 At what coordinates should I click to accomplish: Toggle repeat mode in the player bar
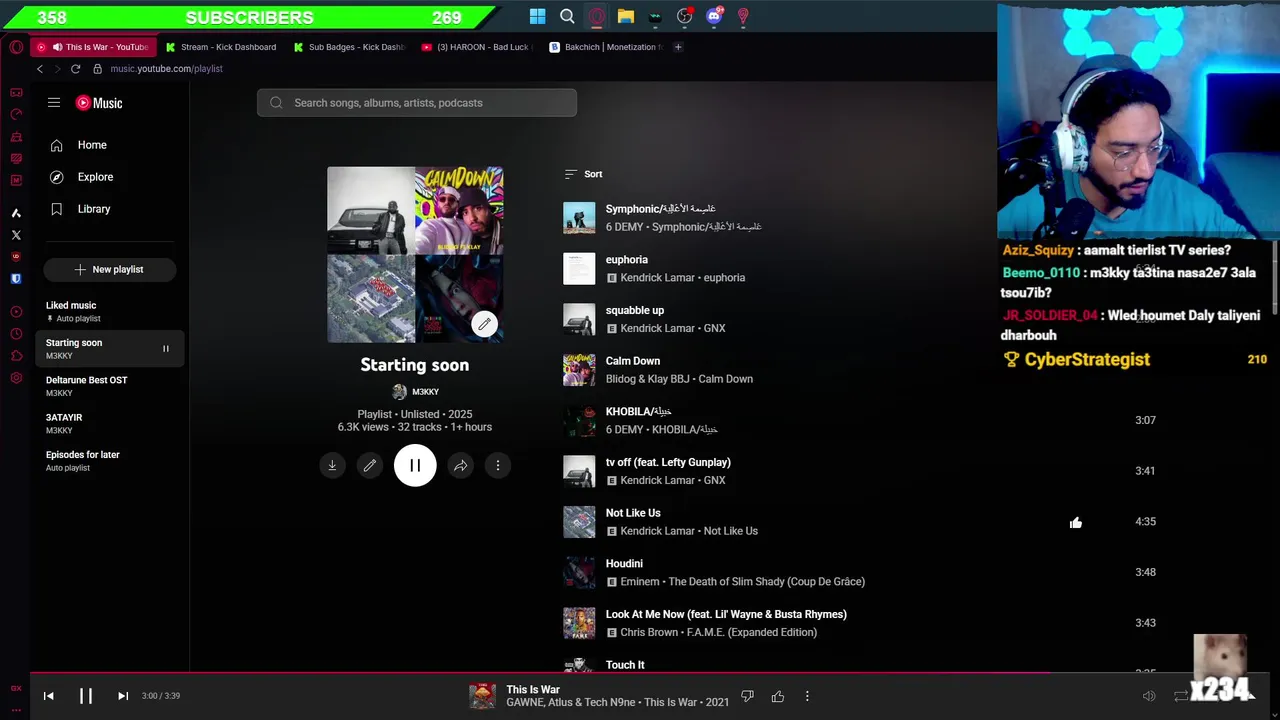(x=1181, y=696)
